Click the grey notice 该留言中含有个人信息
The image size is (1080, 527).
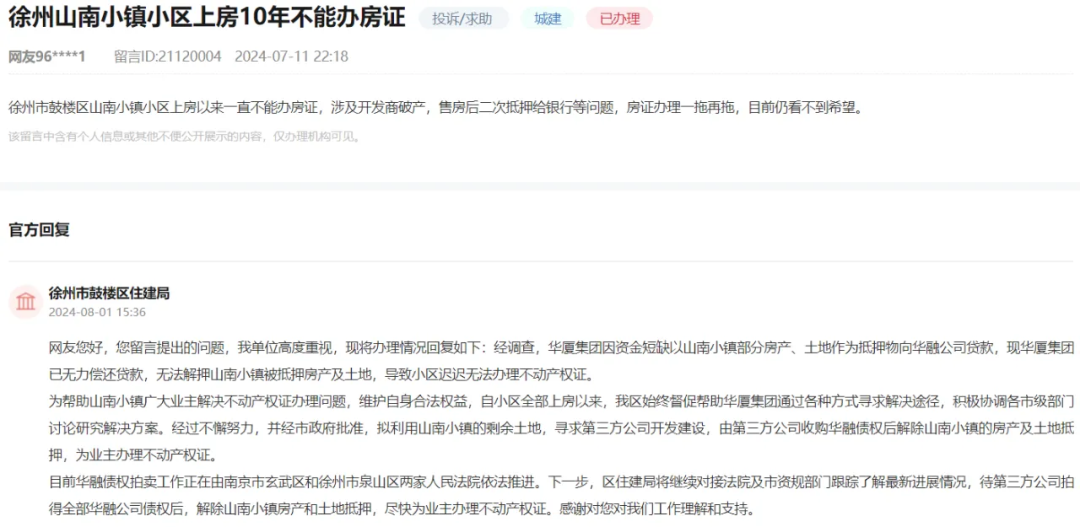[185, 136]
